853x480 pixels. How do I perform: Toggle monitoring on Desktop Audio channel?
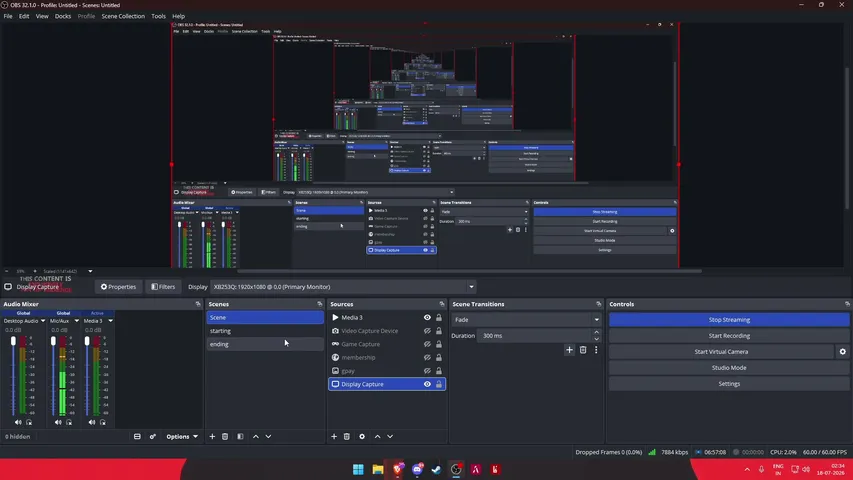coord(29,422)
